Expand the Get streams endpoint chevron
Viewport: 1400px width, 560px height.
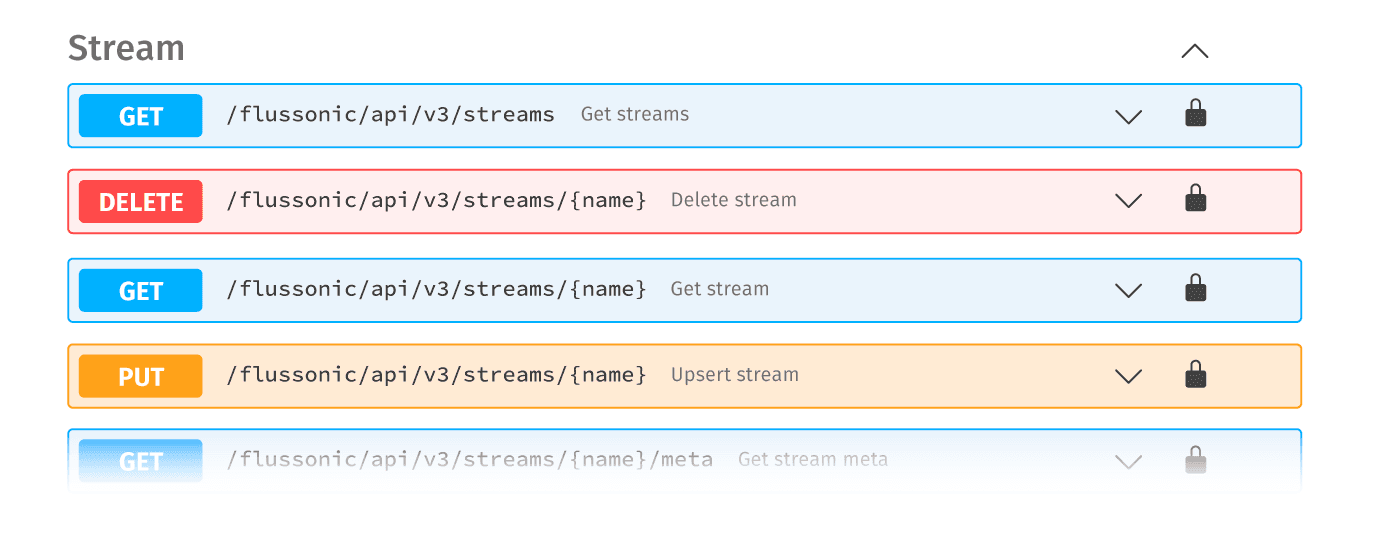(x=1129, y=116)
